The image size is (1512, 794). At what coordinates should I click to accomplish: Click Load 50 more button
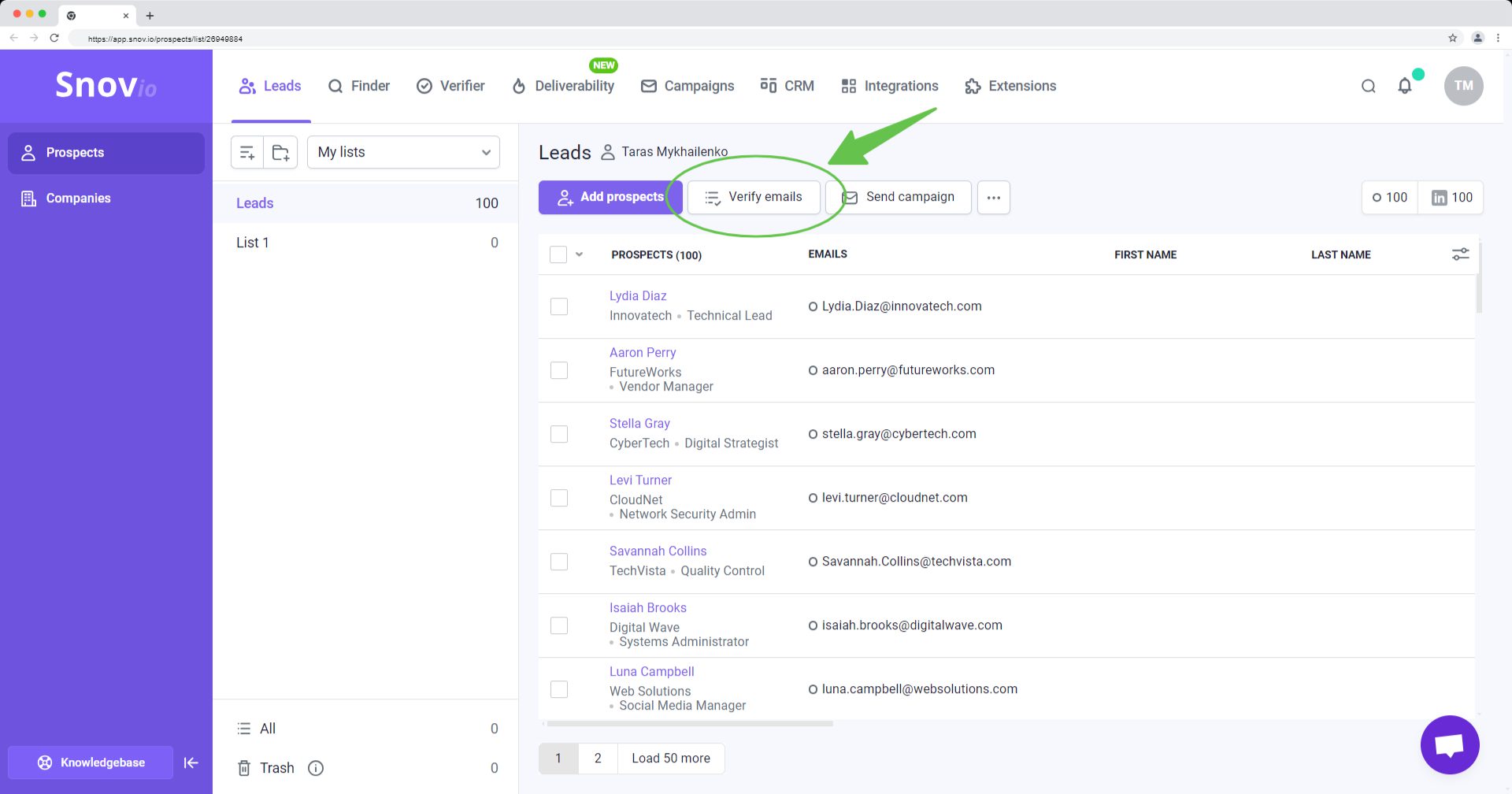[x=670, y=759]
